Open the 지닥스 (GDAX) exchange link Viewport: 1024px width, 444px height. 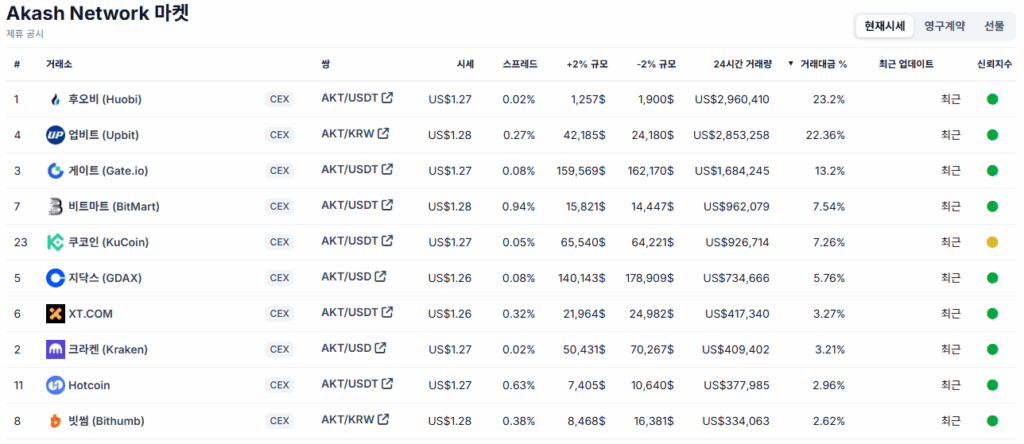(x=105, y=278)
